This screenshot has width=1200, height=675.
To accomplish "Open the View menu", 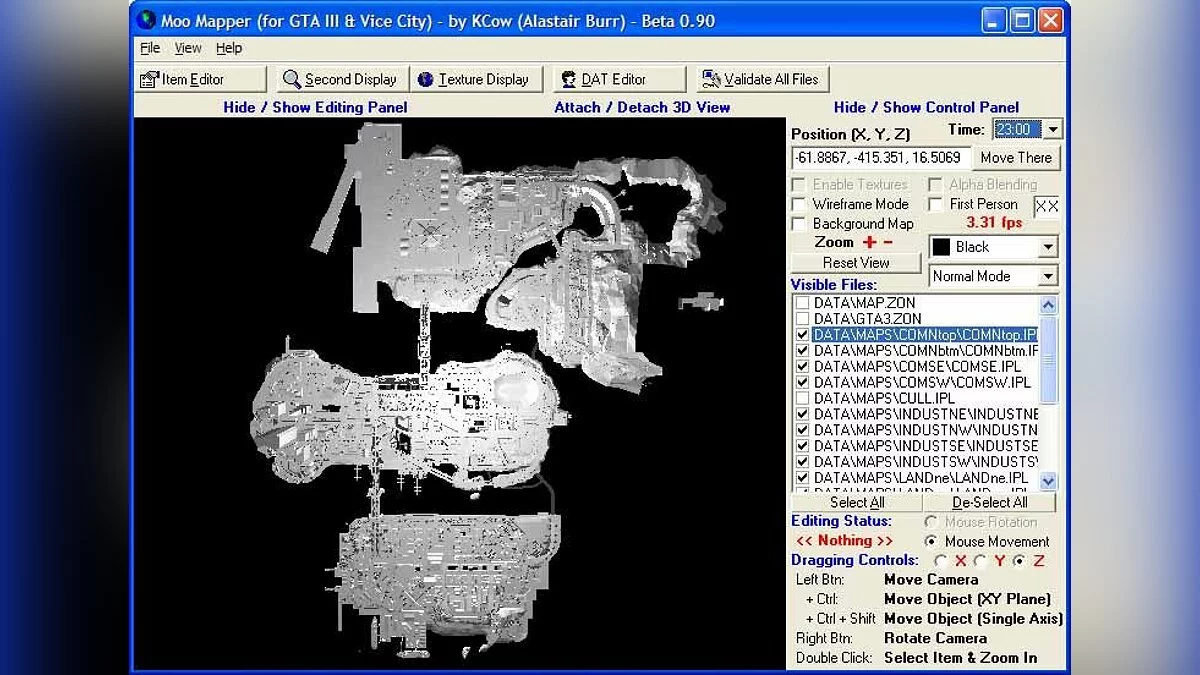I will (188, 47).
